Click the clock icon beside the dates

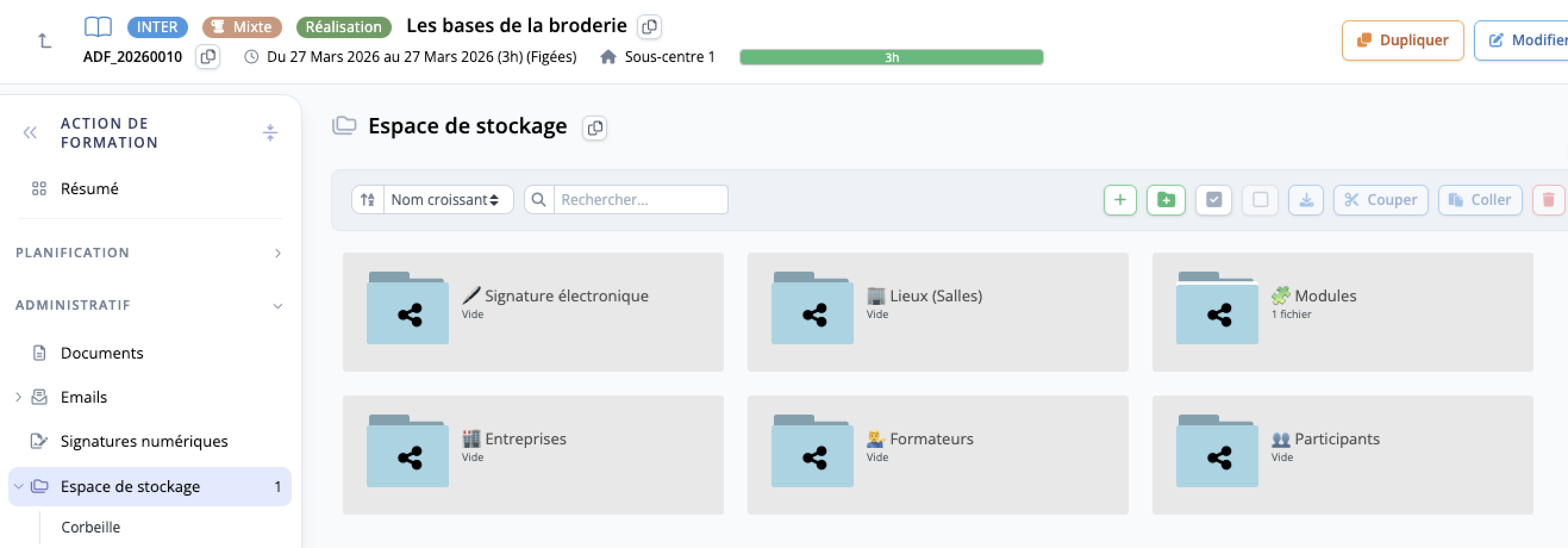pos(251,57)
